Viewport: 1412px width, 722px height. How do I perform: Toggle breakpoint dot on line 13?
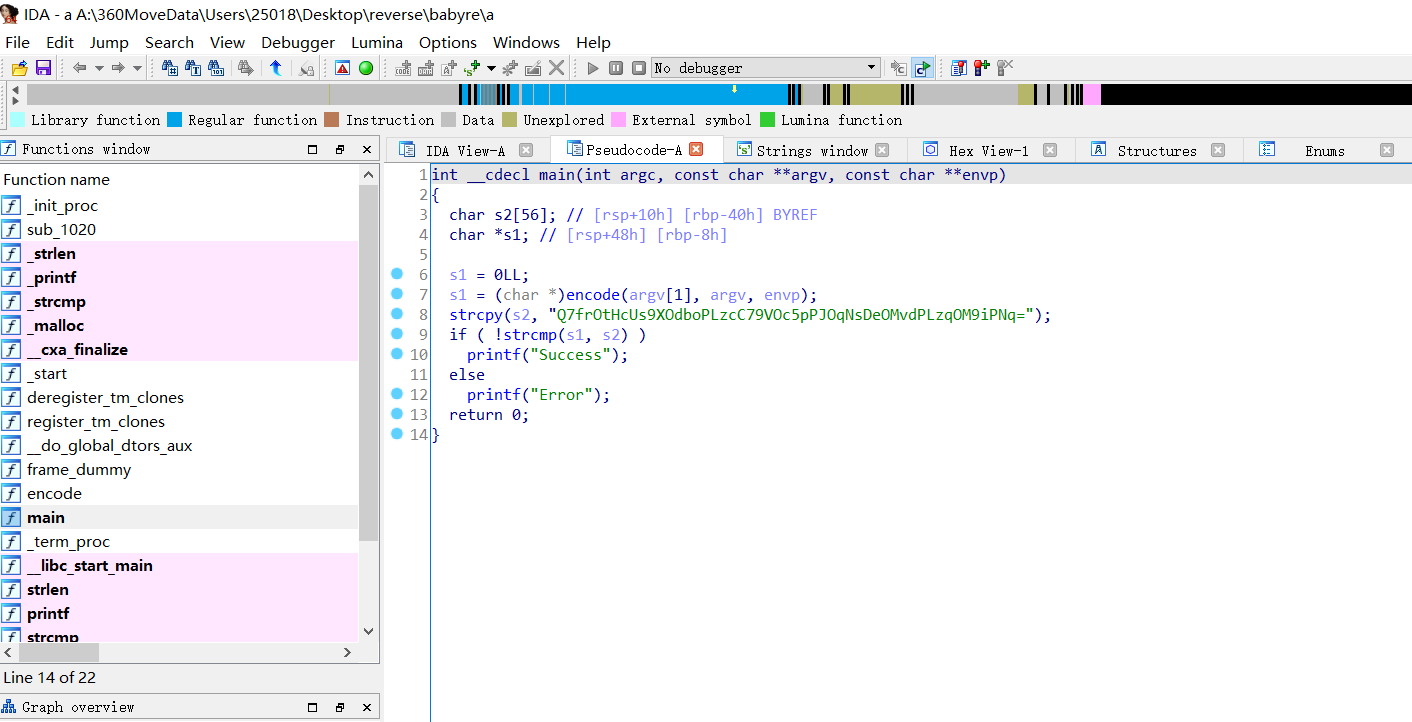click(397, 414)
